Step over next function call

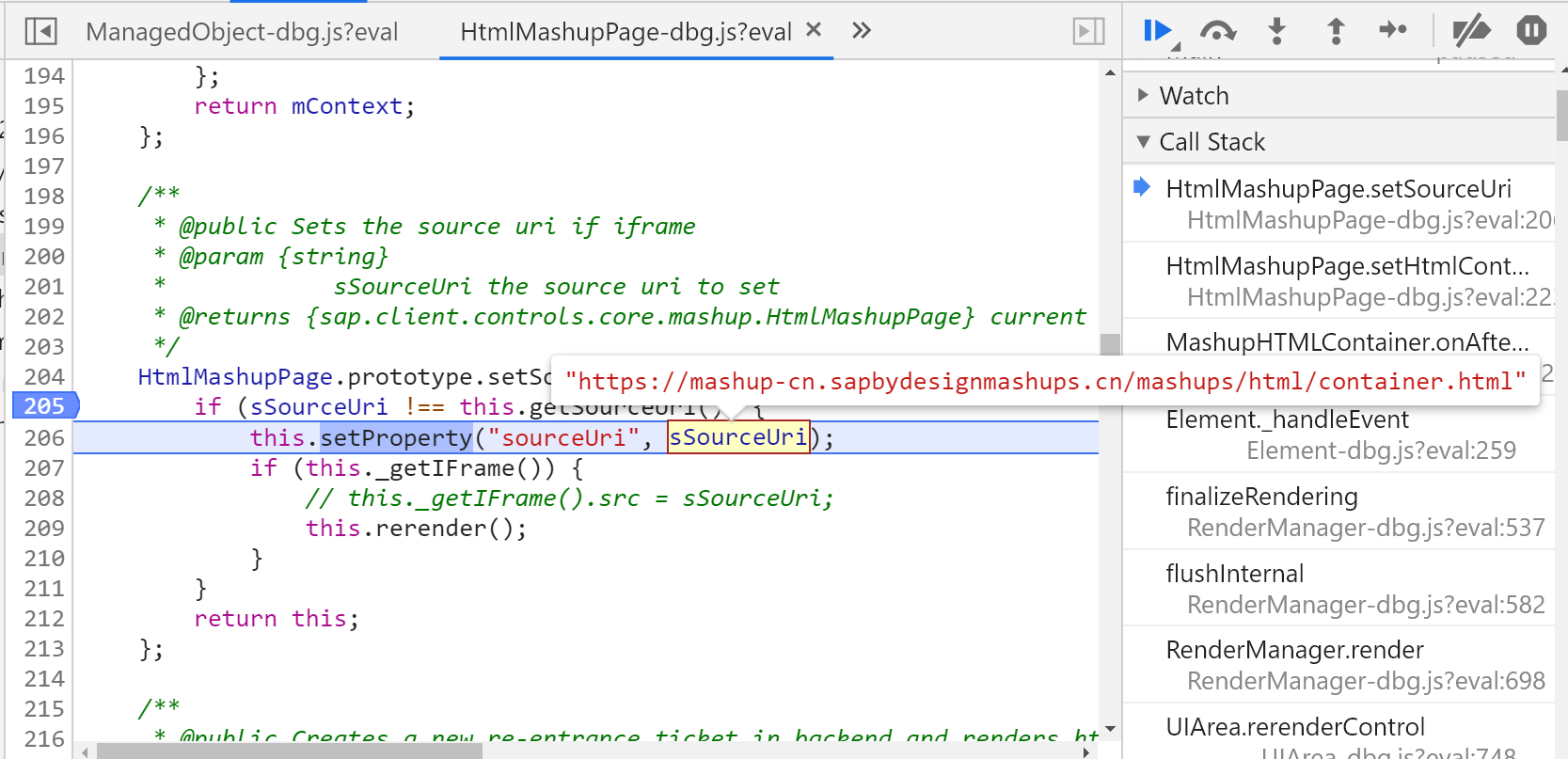pyautogui.click(x=1218, y=31)
